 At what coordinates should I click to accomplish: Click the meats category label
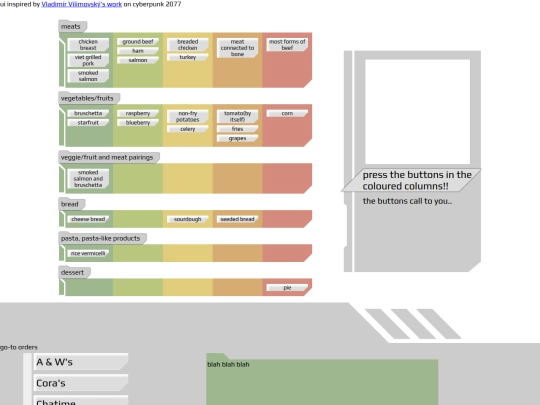tap(72, 27)
